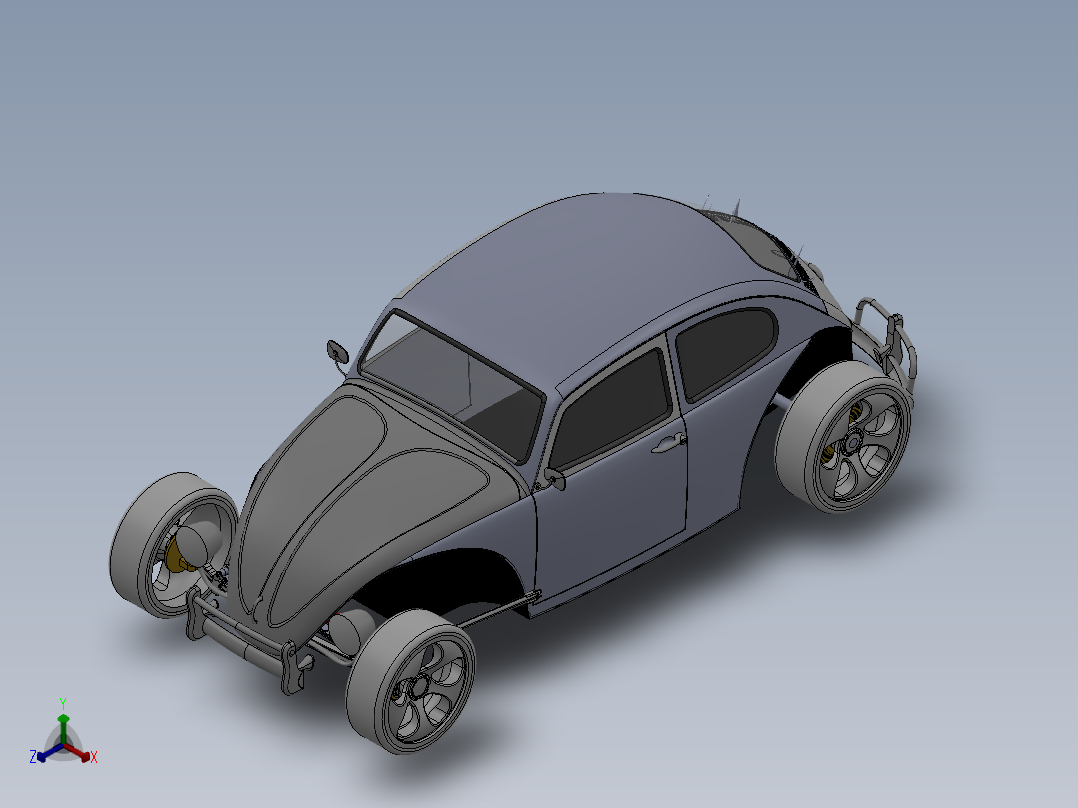Select the rear bumper guard
This screenshot has height=808, width=1078.
click(x=887, y=342)
